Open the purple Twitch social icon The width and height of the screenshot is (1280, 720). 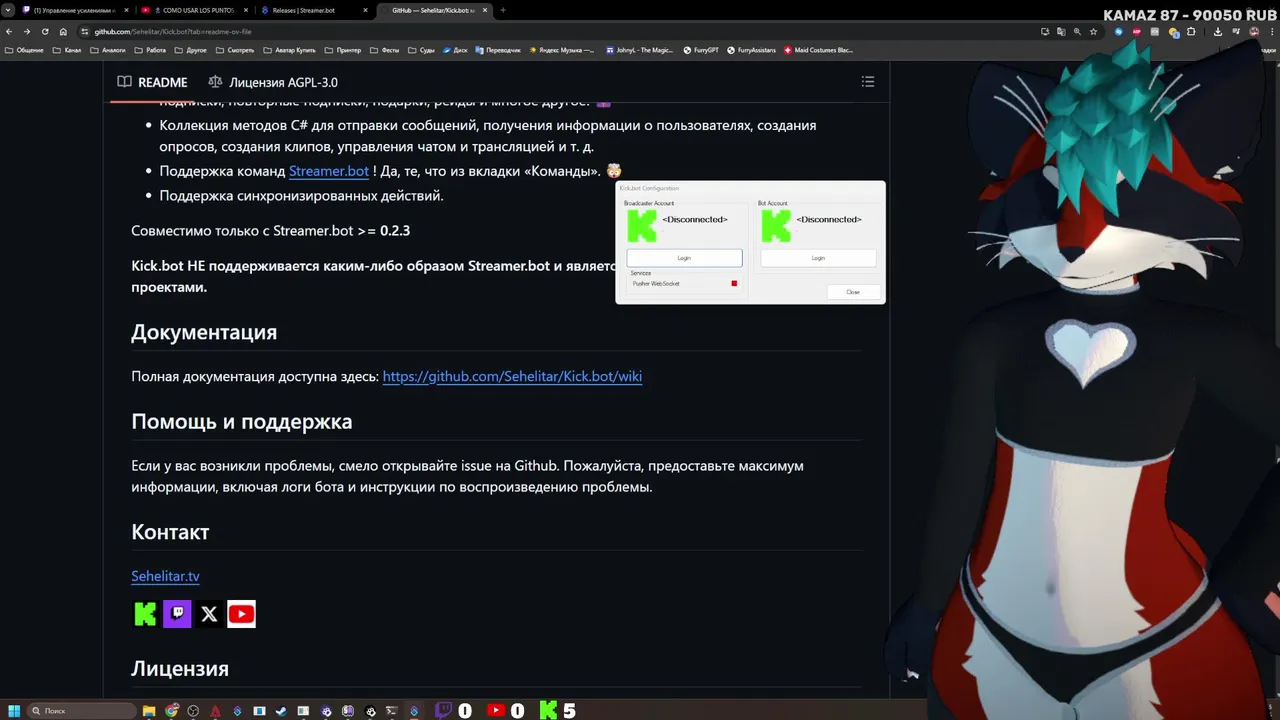click(177, 614)
